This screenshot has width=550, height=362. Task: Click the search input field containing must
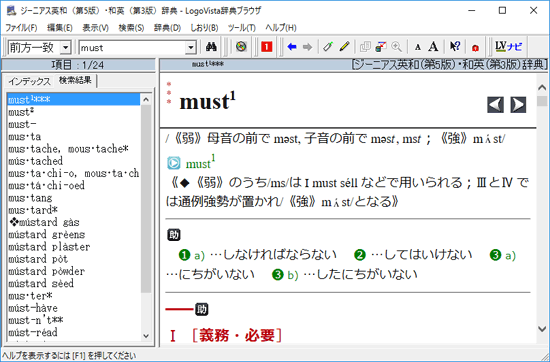tap(132, 47)
